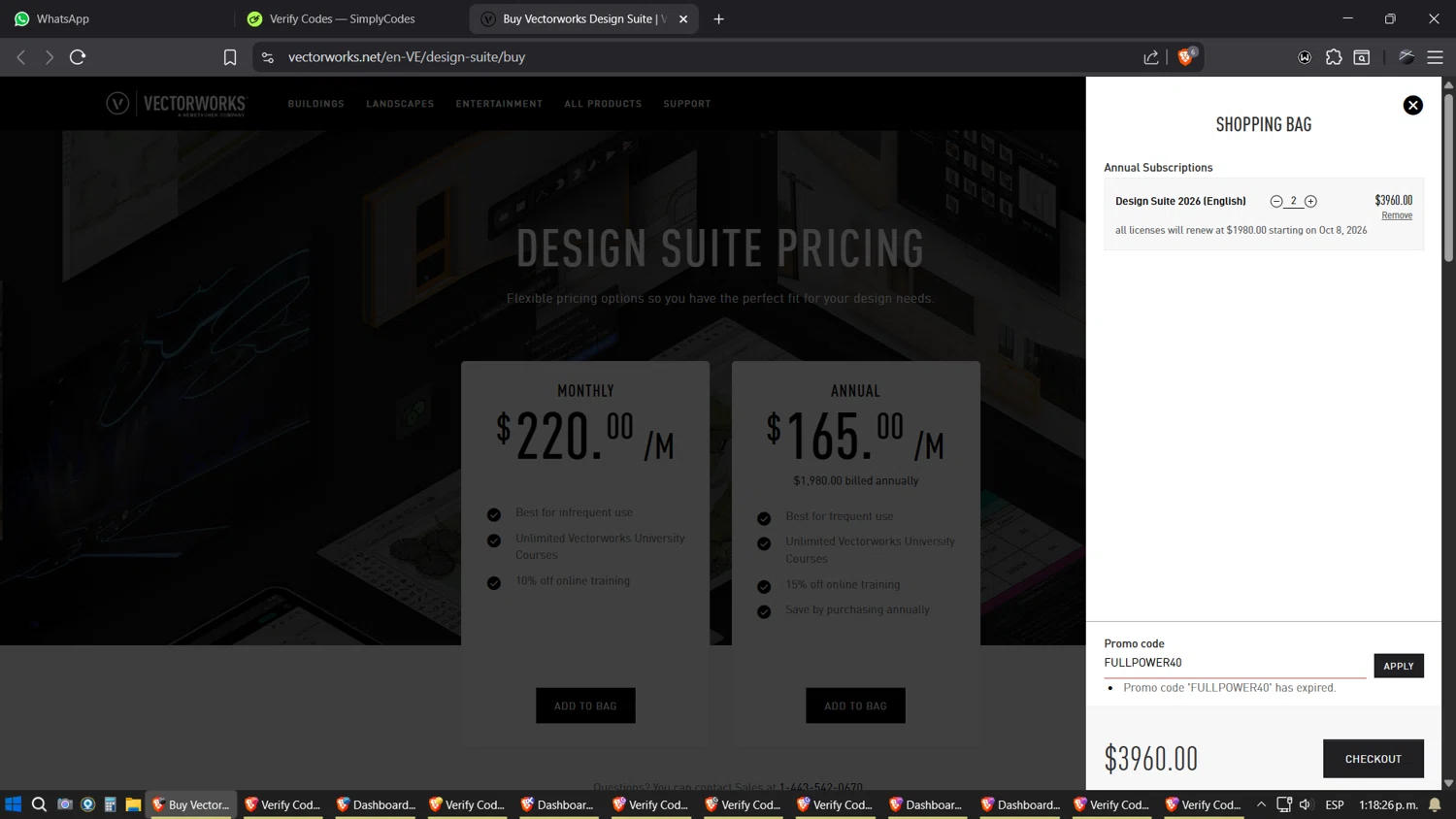Click the Annual Subscriptions heading
Viewport: 1456px width, 819px height.
click(1158, 168)
